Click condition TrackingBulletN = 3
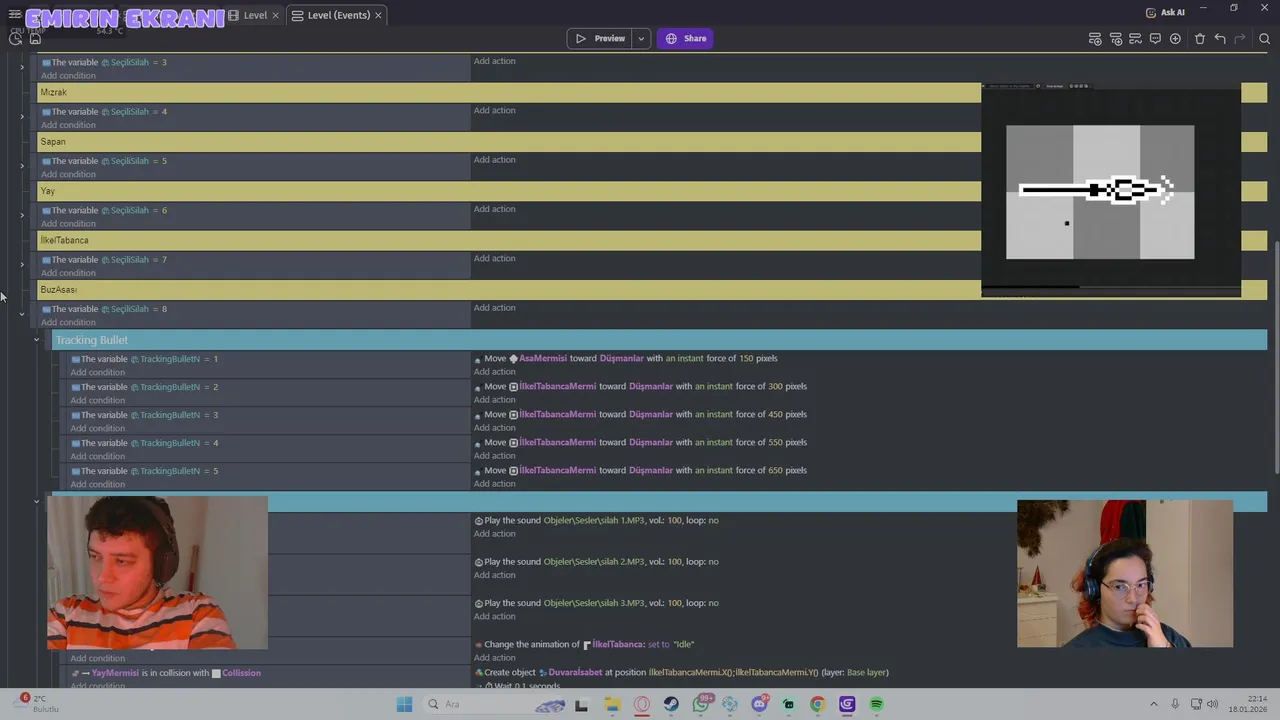This screenshot has width=1280, height=720. click(x=144, y=415)
